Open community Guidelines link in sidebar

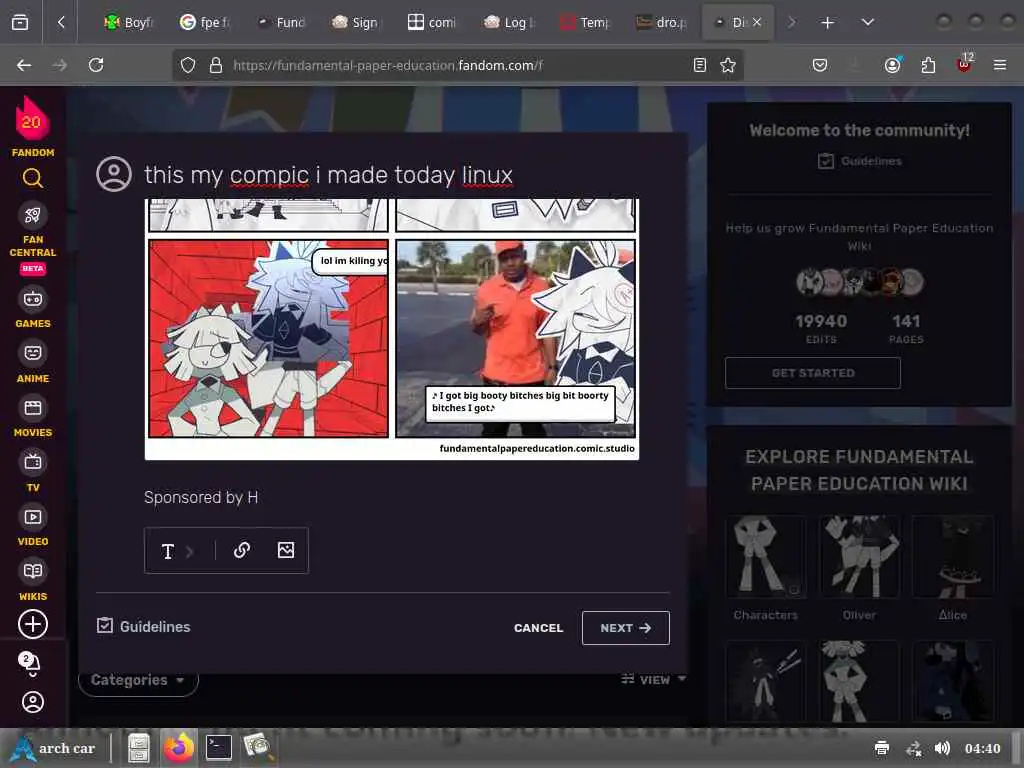(x=859, y=161)
